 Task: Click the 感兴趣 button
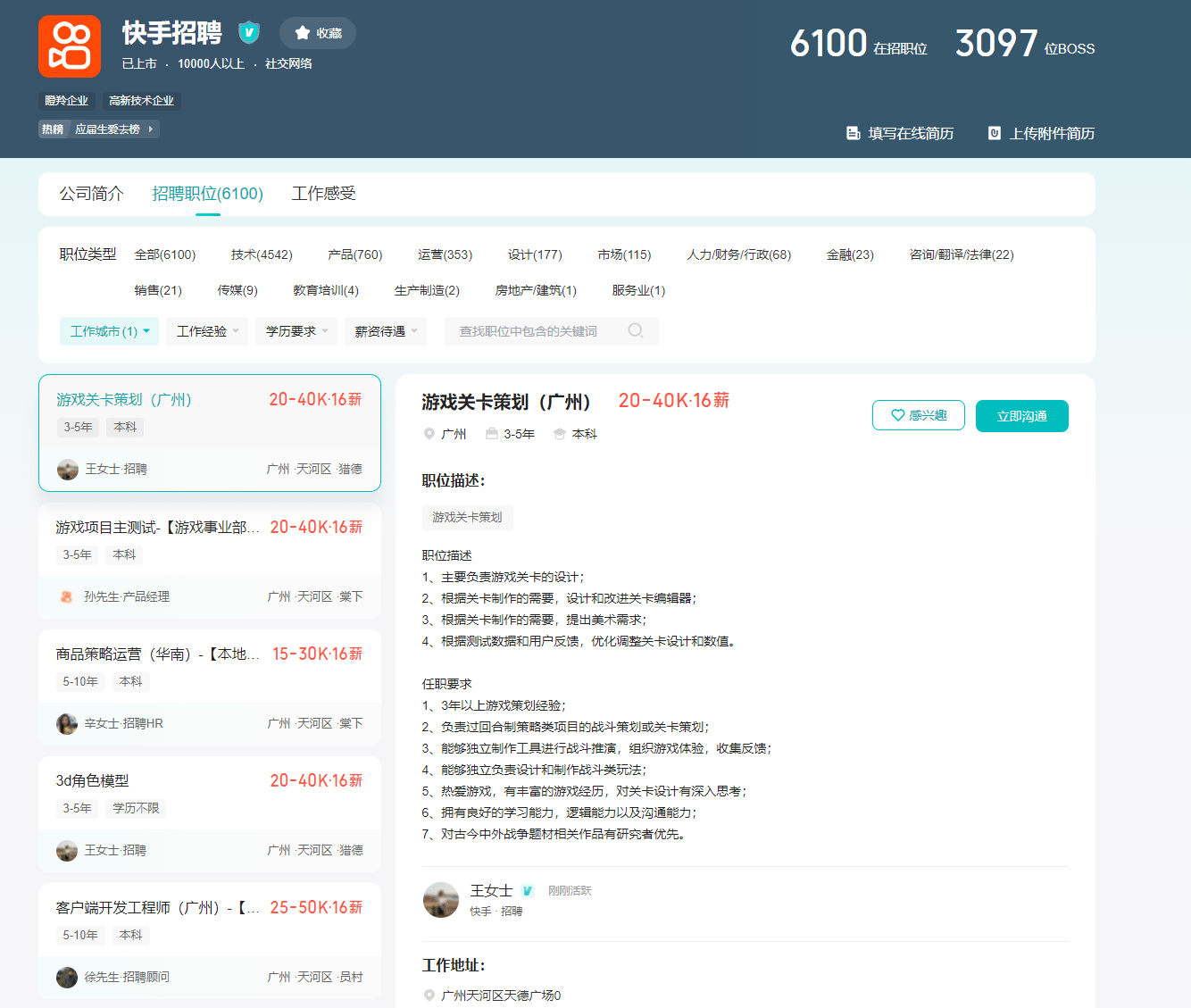pyautogui.click(x=919, y=415)
